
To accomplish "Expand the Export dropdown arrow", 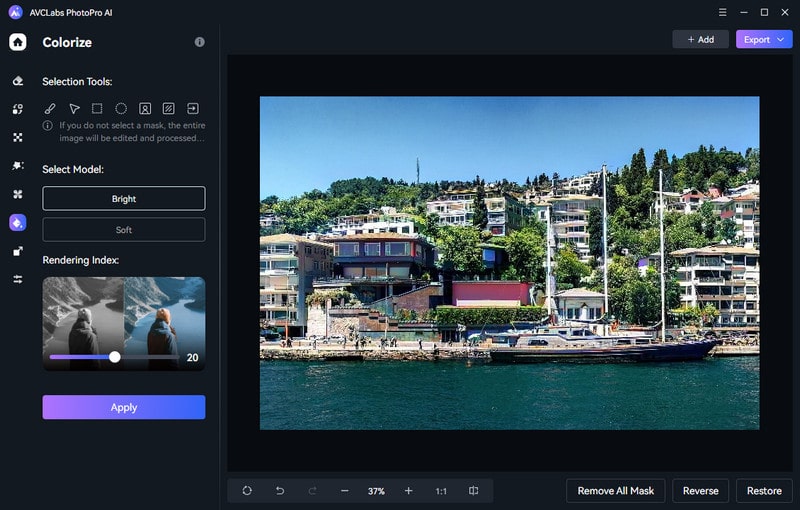I will tap(781, 39).
